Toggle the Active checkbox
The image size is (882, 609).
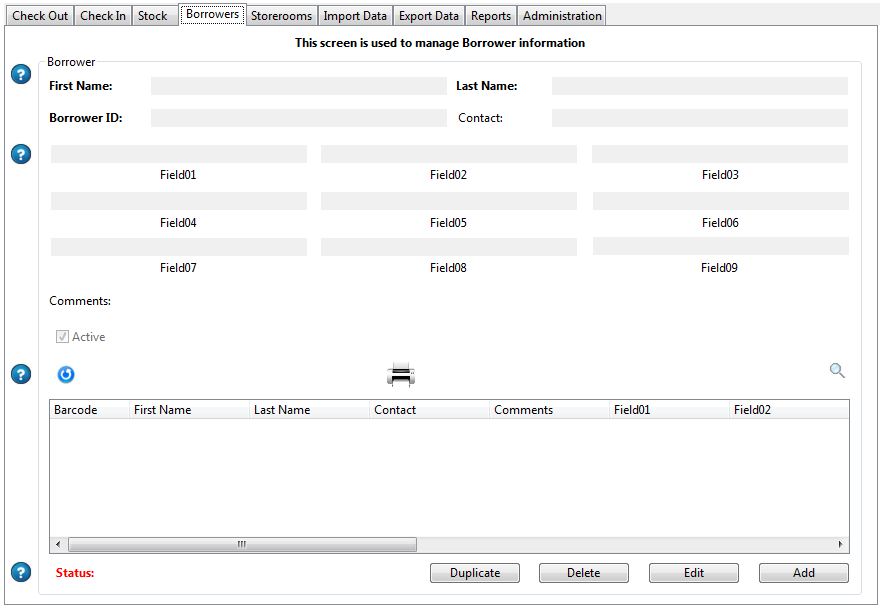[x=63, y=337]
